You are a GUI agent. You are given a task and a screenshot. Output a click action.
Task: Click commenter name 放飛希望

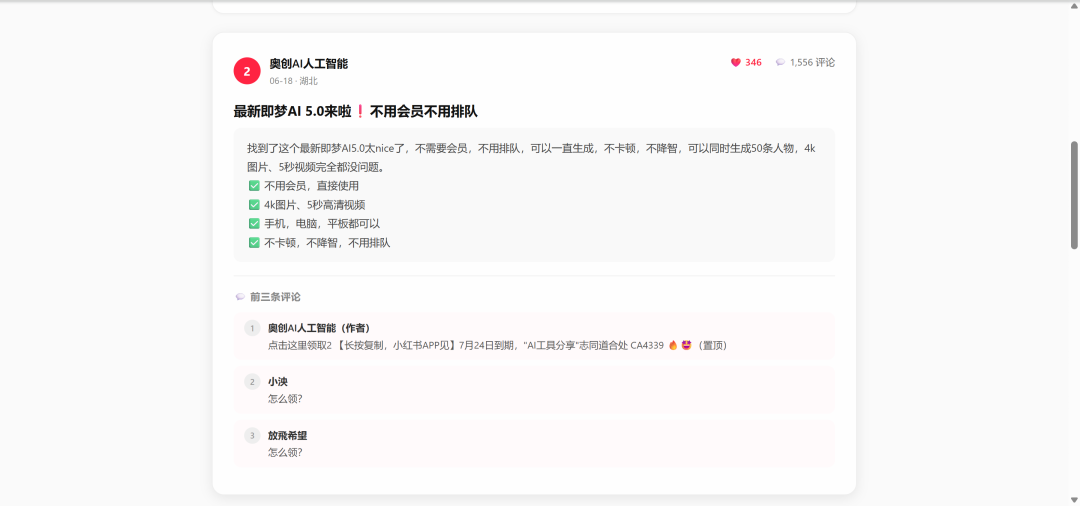point(287,435)
